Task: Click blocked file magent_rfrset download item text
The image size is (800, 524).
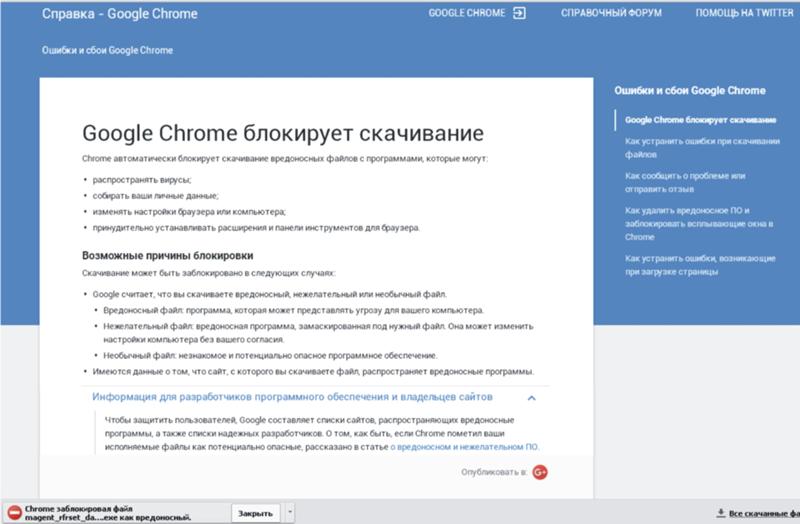Action: [x=108, y=513]
